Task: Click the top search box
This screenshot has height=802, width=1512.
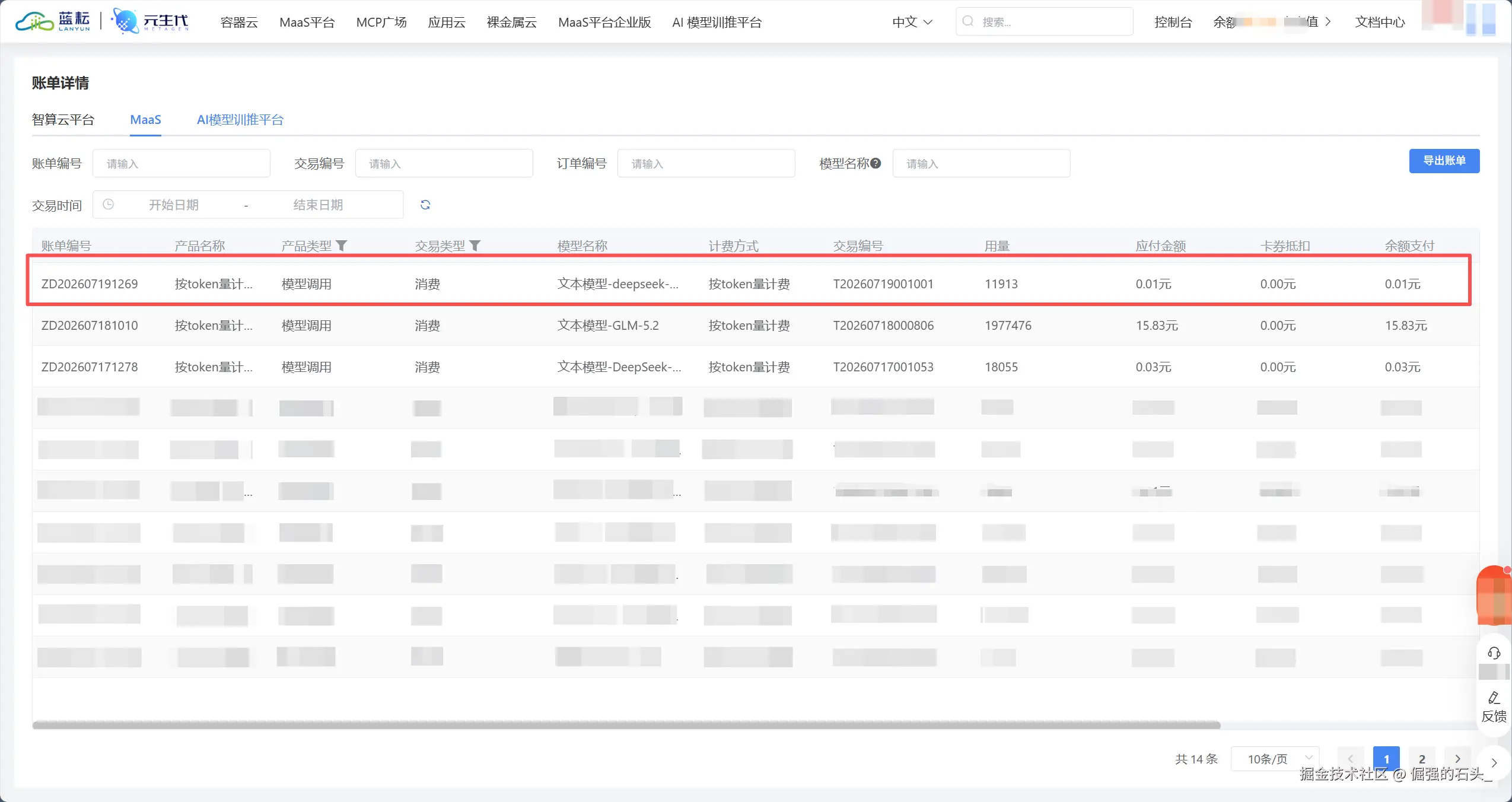Action: click(1044, 21)
